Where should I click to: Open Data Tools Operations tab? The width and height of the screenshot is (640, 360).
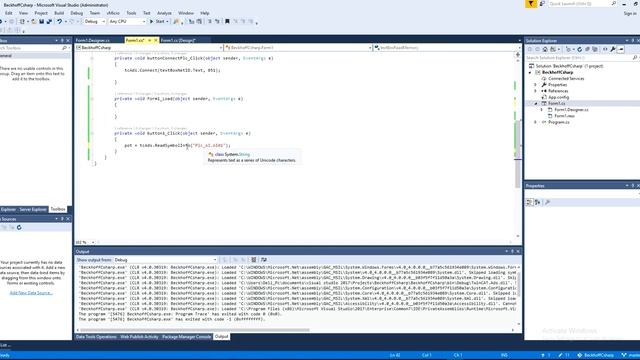pyautogui.click(x=96, y=337)
